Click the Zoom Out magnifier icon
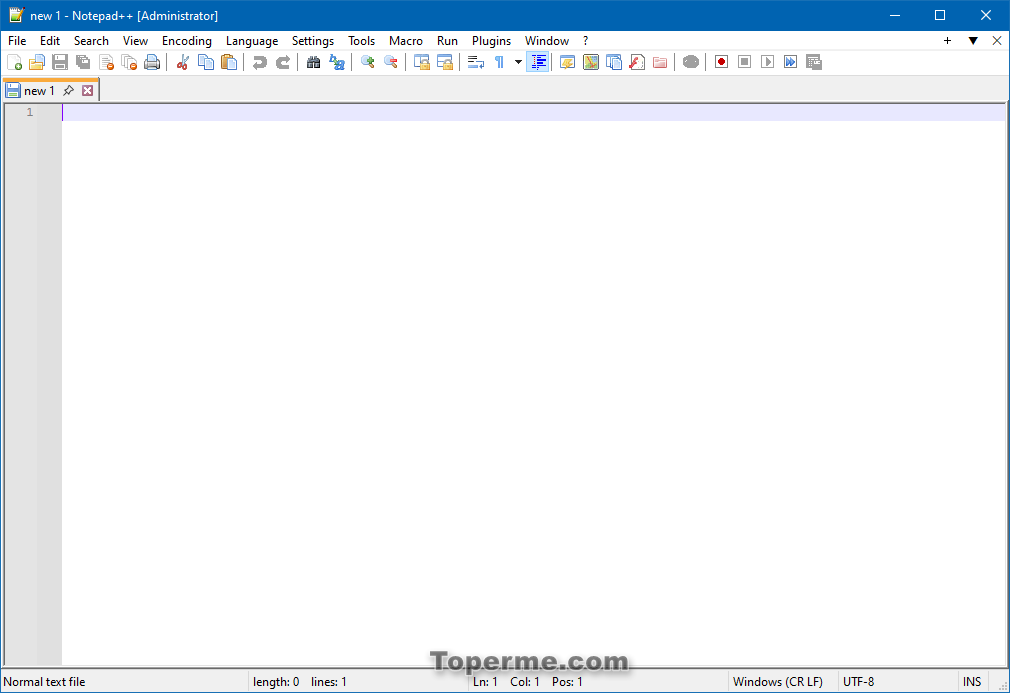 click(390, 62)
